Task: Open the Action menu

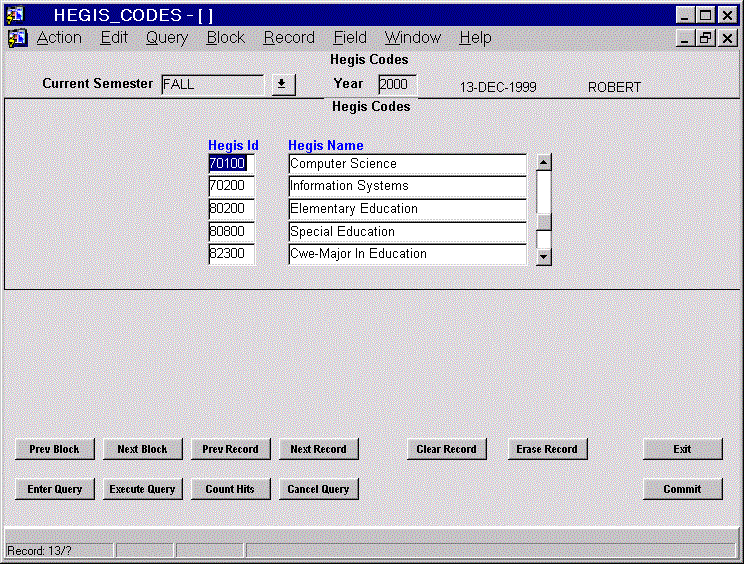Action: [59, 38]
